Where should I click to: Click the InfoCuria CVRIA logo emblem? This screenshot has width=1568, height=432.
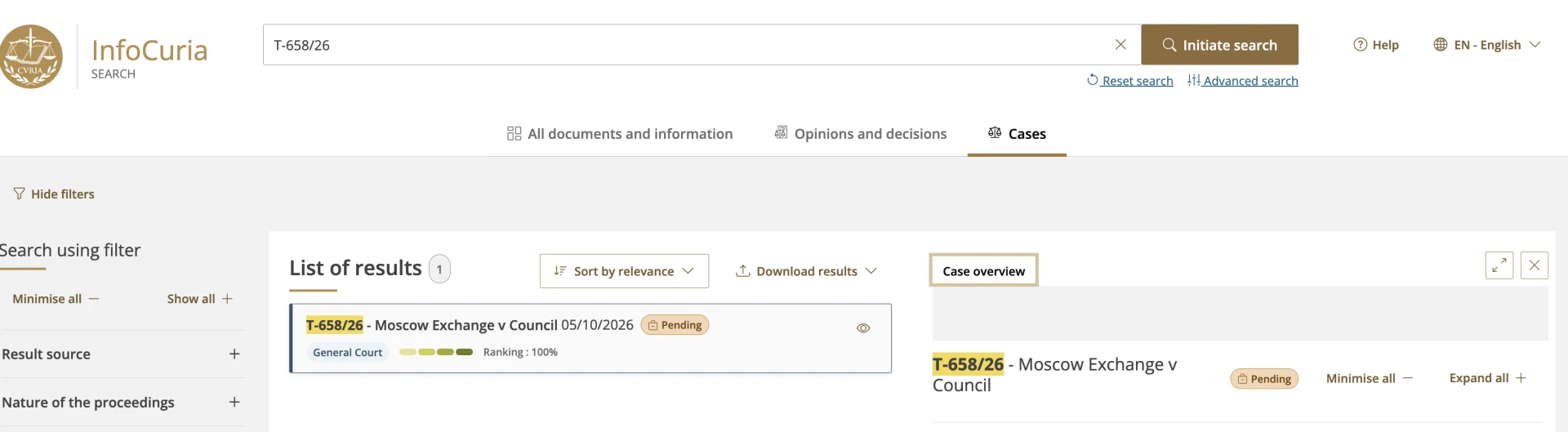pos(31,56)
